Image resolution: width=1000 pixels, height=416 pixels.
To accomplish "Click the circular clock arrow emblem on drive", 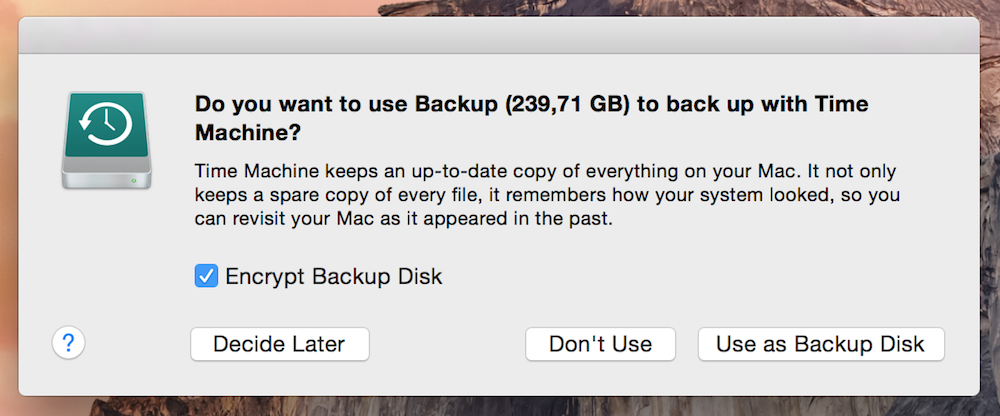I will (106, 126).
